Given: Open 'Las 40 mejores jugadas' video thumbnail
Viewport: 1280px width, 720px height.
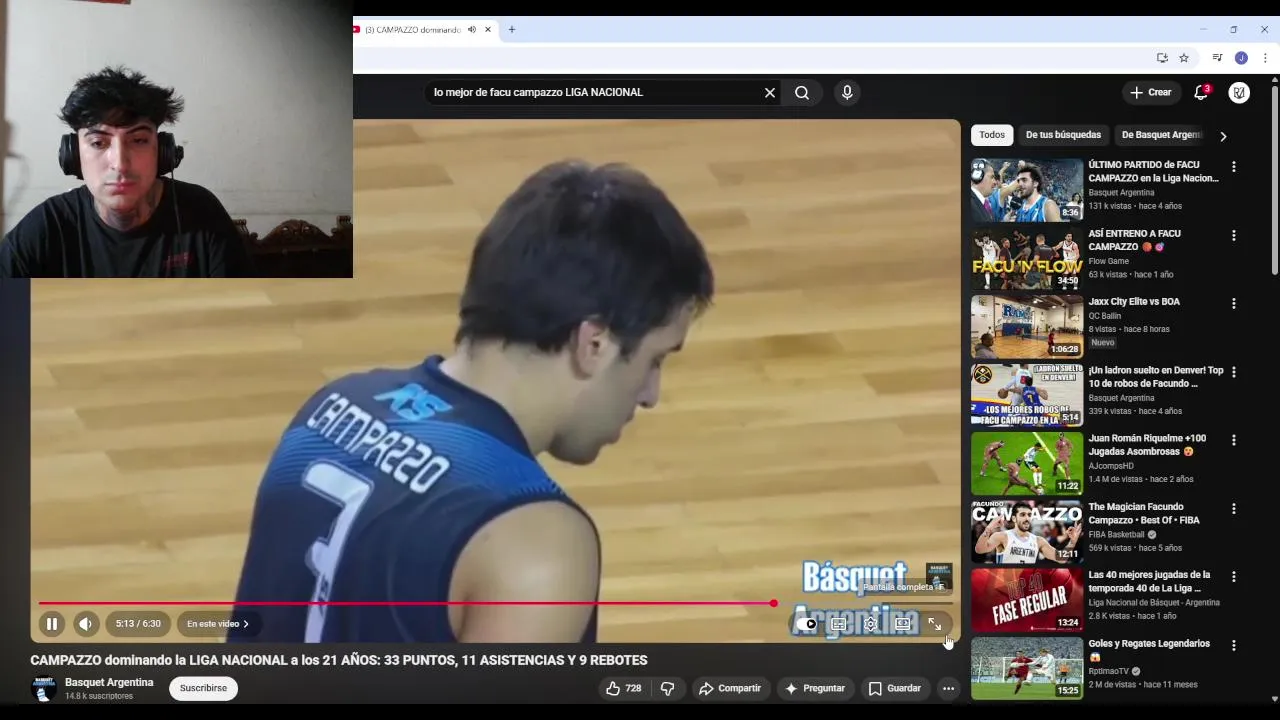Looking at the screenshot, I should click(x=1027, y=599).
